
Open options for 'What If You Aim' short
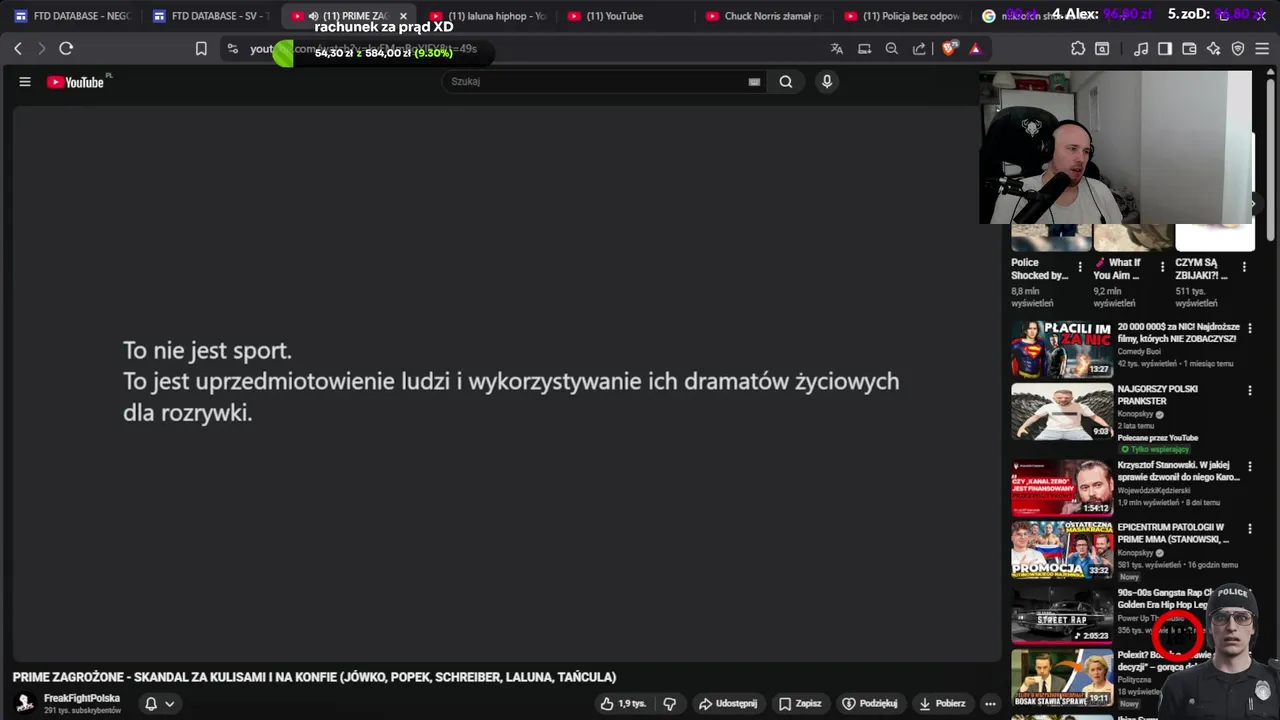tap(1162, 267)
